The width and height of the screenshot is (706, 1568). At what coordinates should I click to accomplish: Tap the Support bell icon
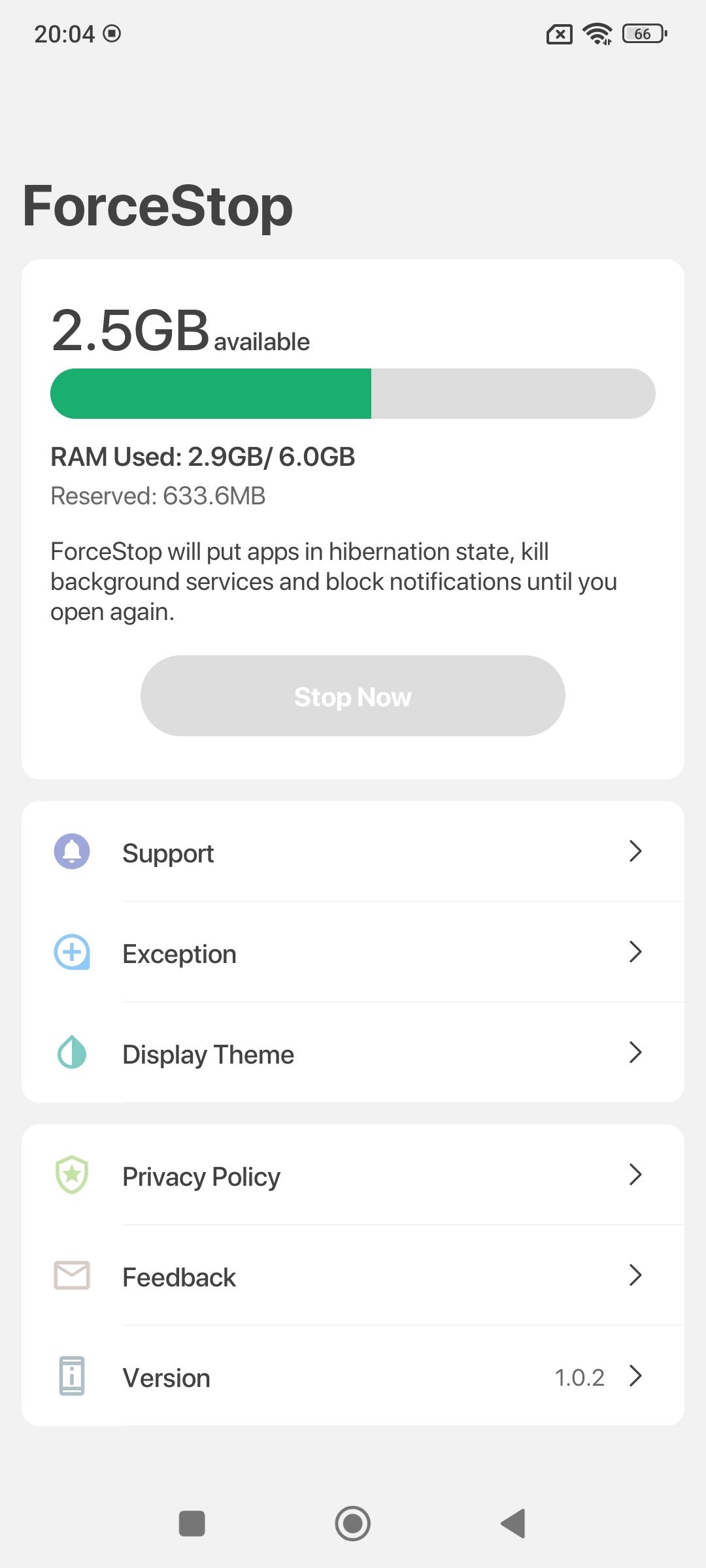pyautogui.click(x=72, y=851)
